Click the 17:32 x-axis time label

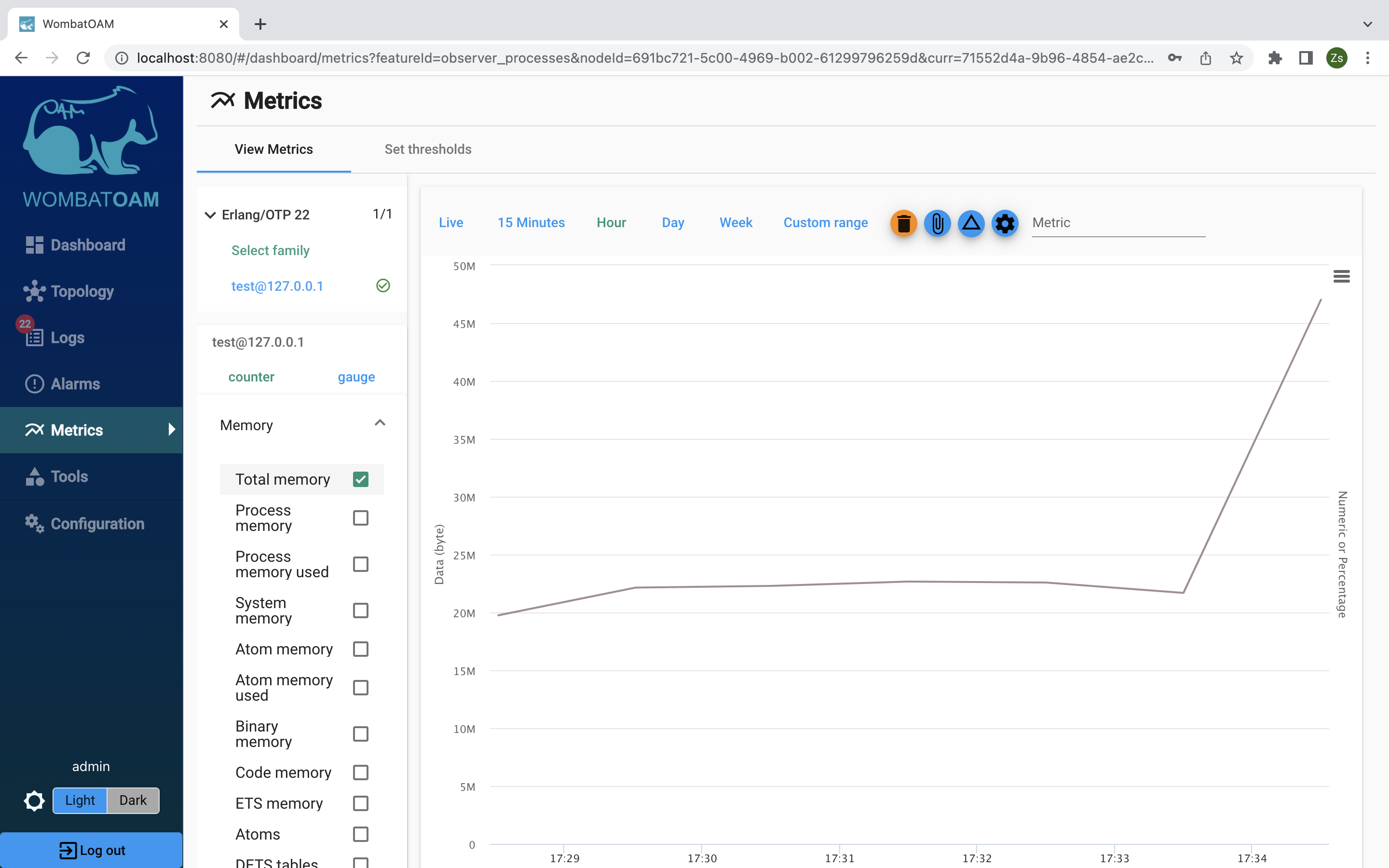pyautogui.click(x=977, y=858)
